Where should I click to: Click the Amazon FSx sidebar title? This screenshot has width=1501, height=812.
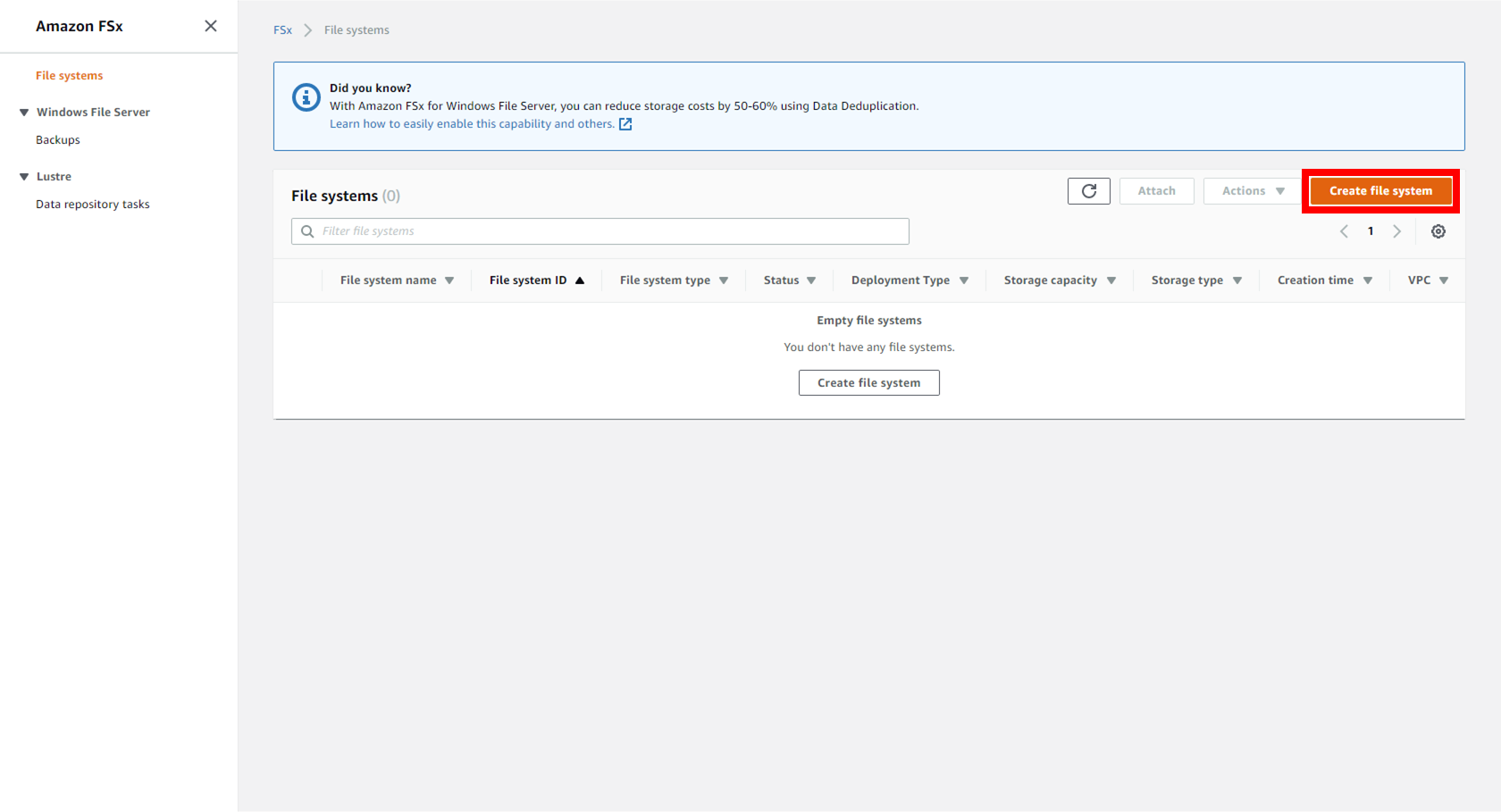[x=80, y=27]
